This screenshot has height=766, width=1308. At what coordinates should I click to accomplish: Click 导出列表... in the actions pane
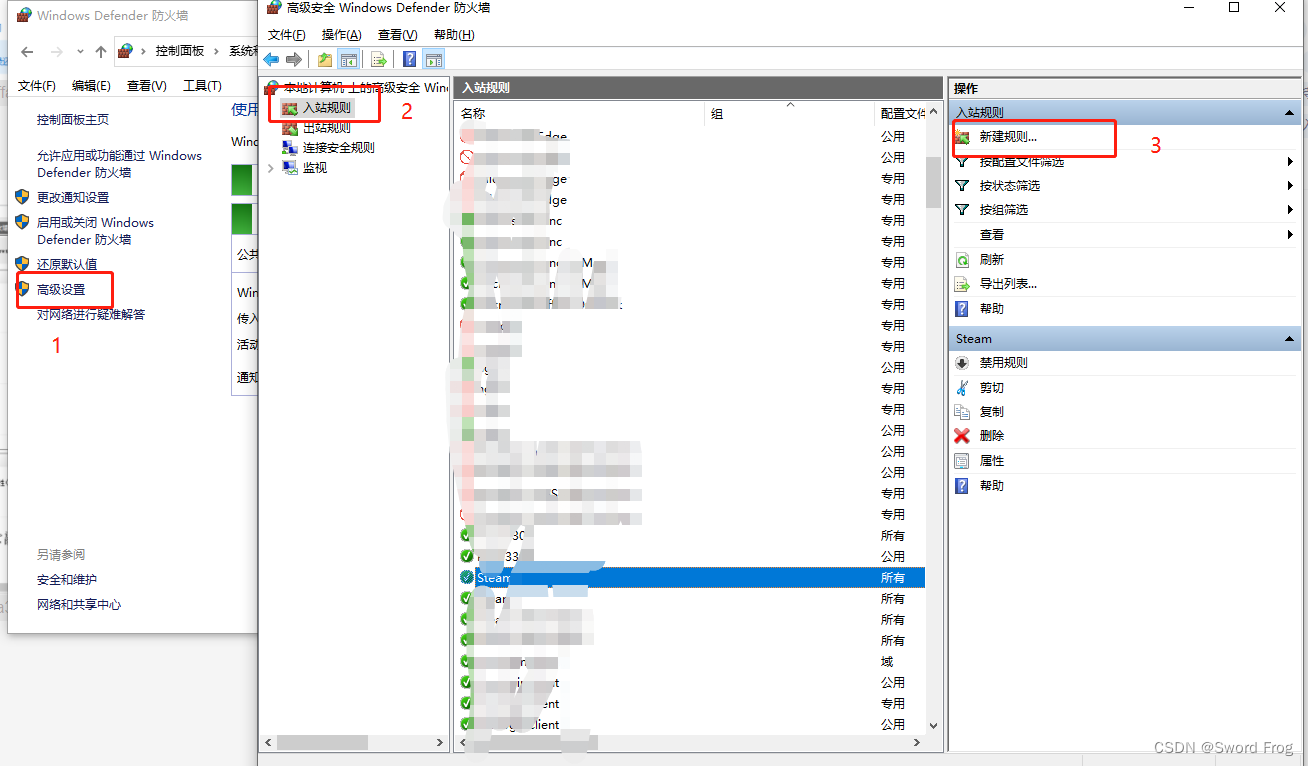1008,283
